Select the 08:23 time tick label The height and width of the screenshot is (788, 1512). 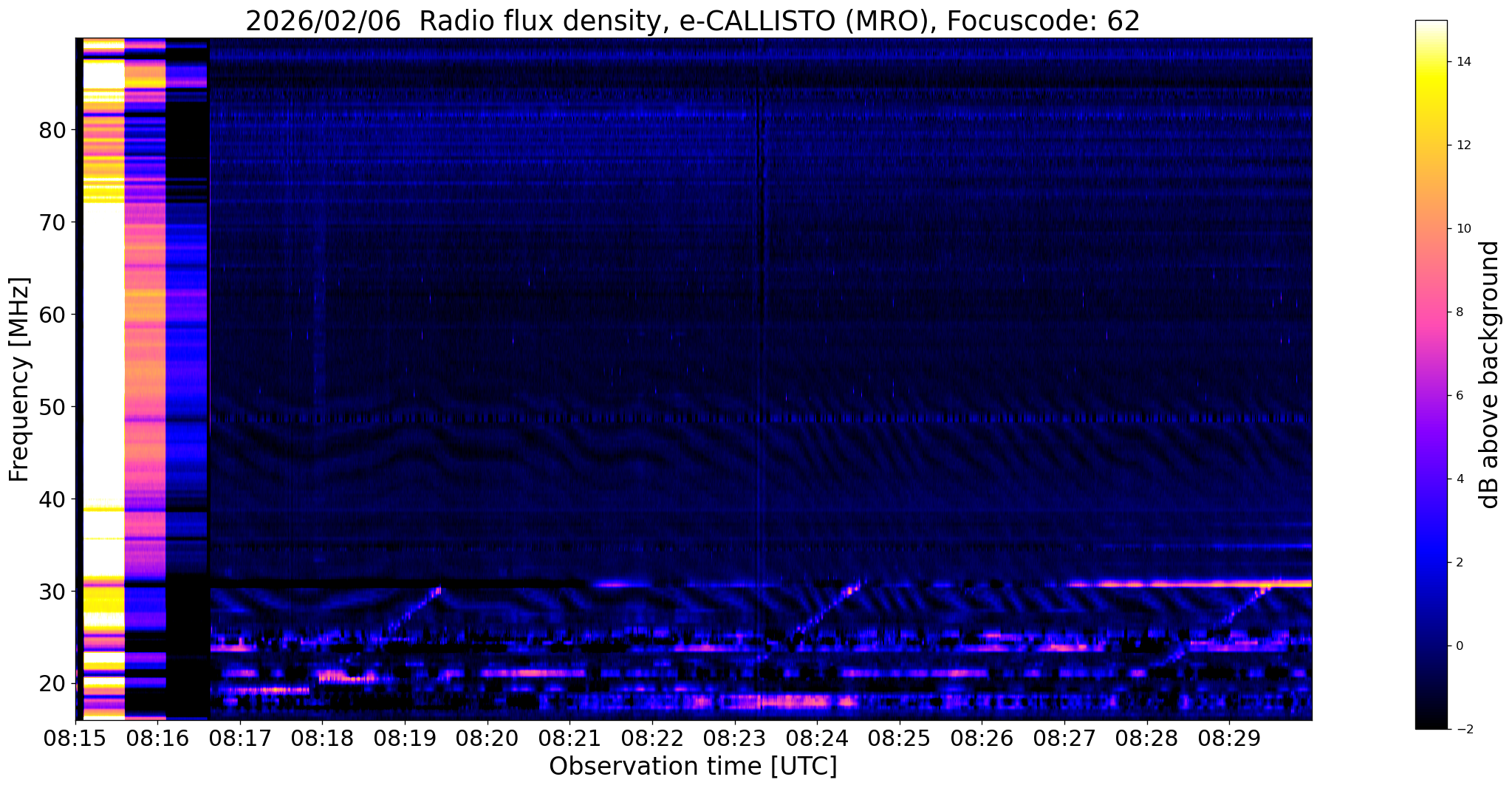(x=734, y=738)
